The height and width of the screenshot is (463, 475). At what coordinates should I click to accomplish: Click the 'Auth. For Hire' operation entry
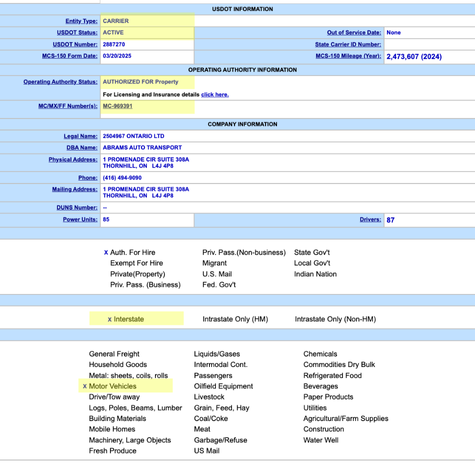coord(133,253)
